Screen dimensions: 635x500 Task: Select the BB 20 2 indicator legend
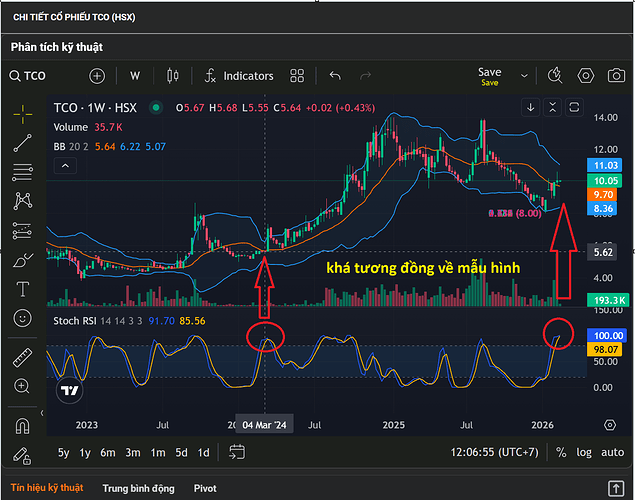pyautogui.click(x=71, y=147)
